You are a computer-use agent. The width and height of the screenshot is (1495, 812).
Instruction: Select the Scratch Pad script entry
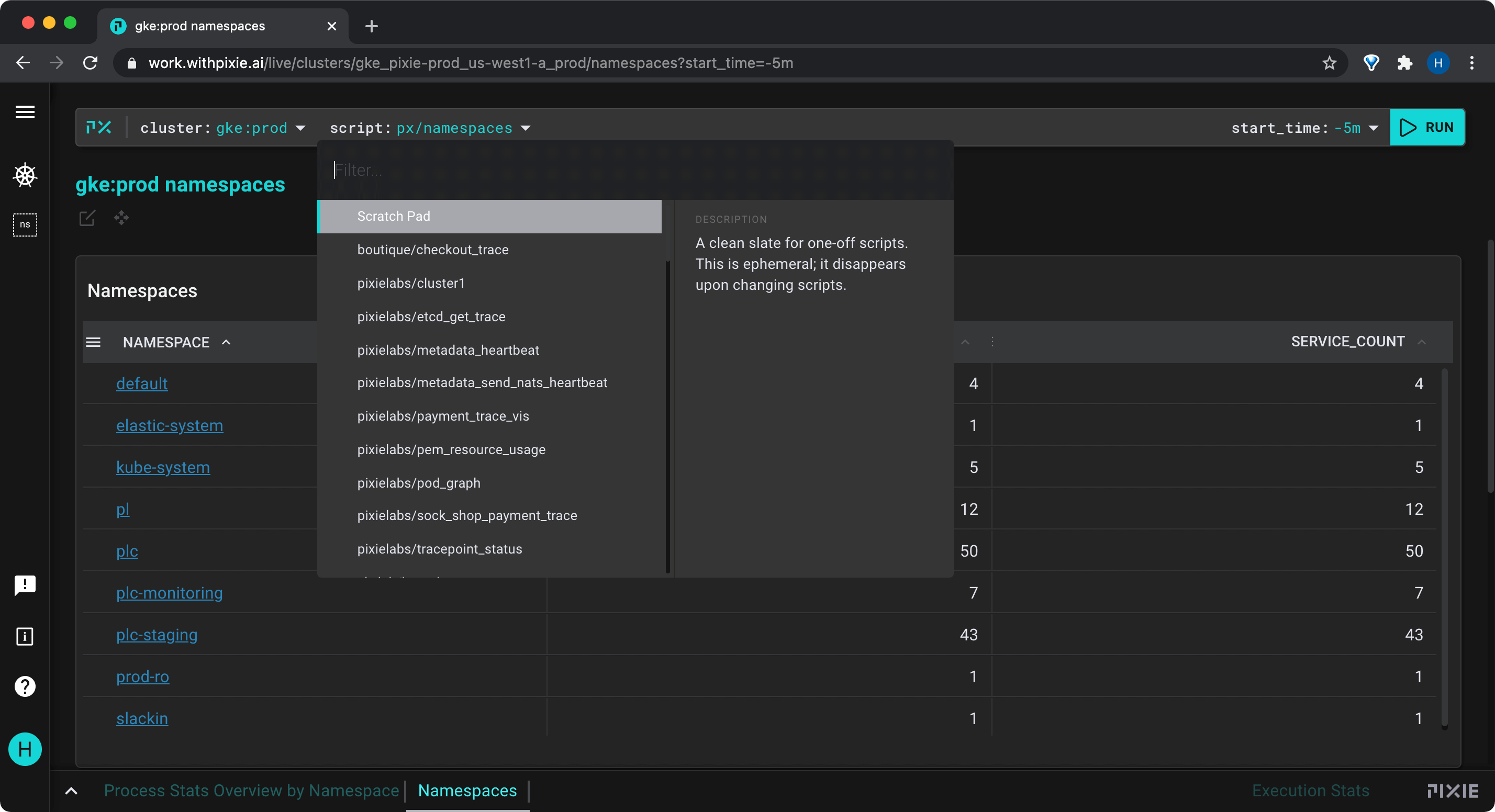(489, 216)
